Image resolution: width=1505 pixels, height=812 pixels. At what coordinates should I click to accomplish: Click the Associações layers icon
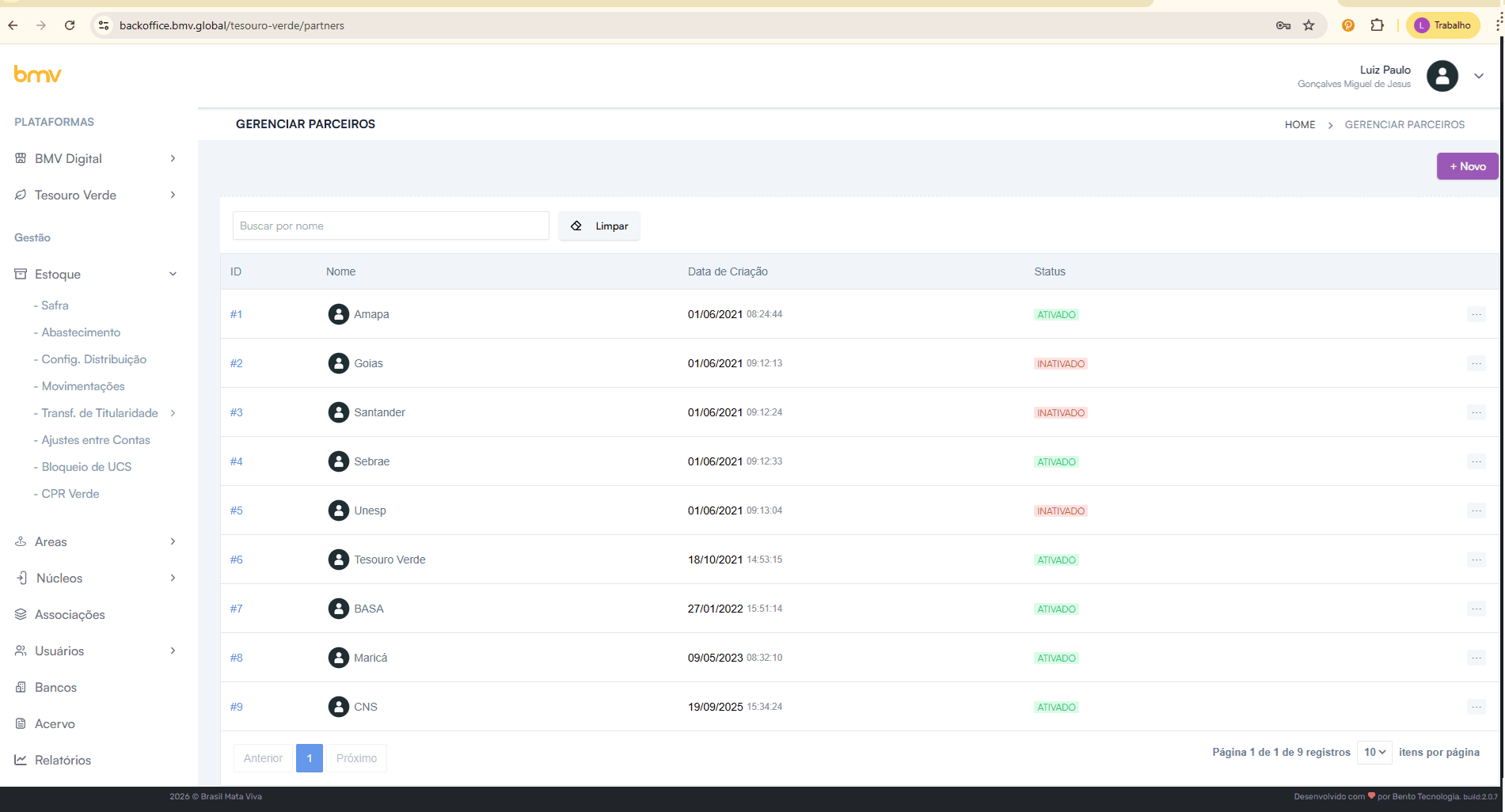click(21, 614)
